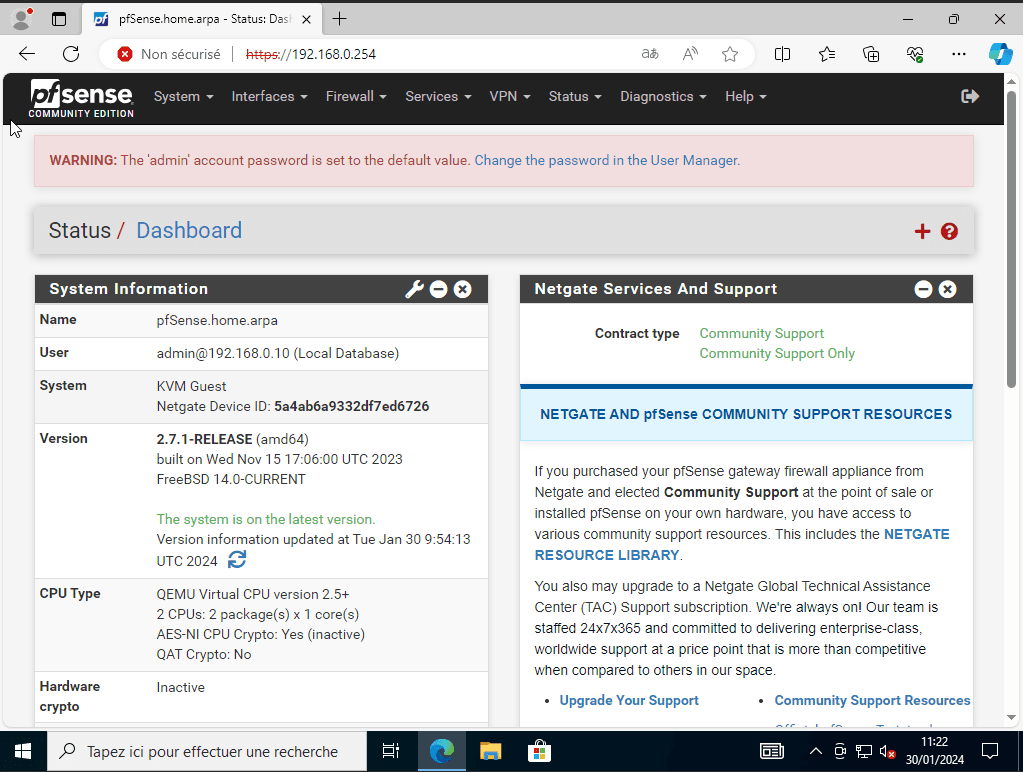The image size is (1023, 772).
Task: Click the plus icon to add widget
Action: (922, 232)
